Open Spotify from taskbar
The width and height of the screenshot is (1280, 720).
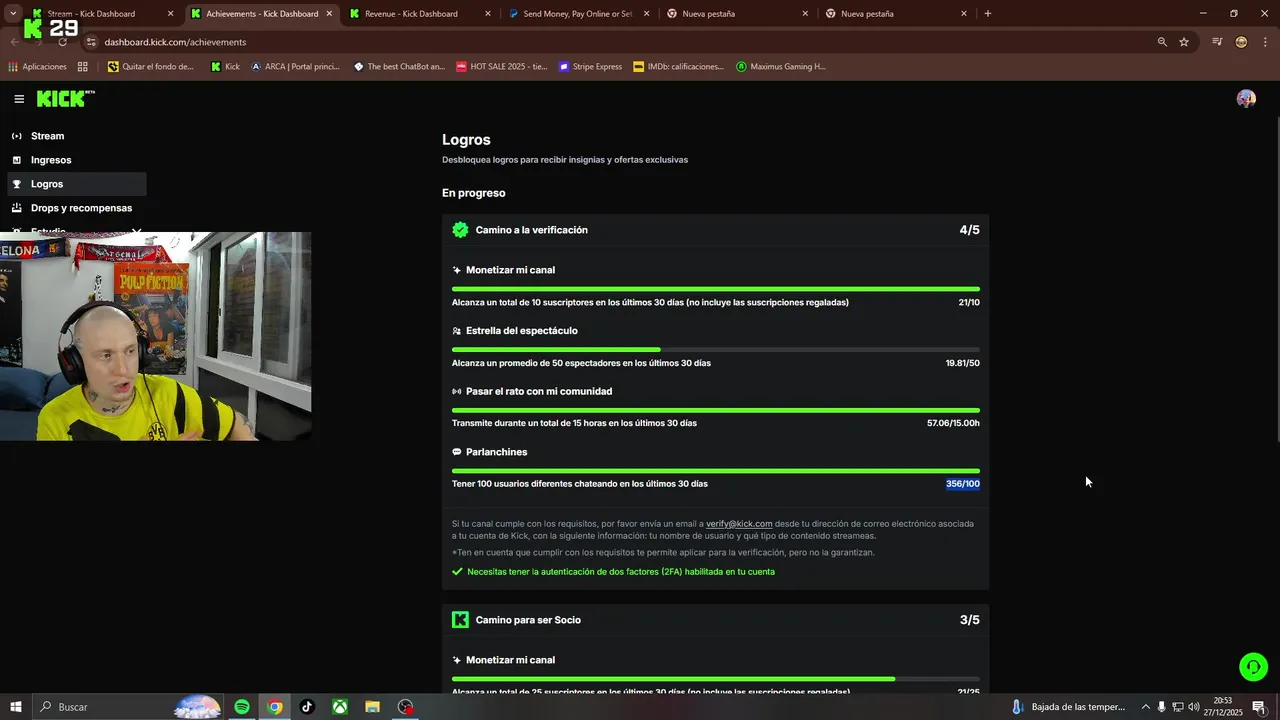242,707
